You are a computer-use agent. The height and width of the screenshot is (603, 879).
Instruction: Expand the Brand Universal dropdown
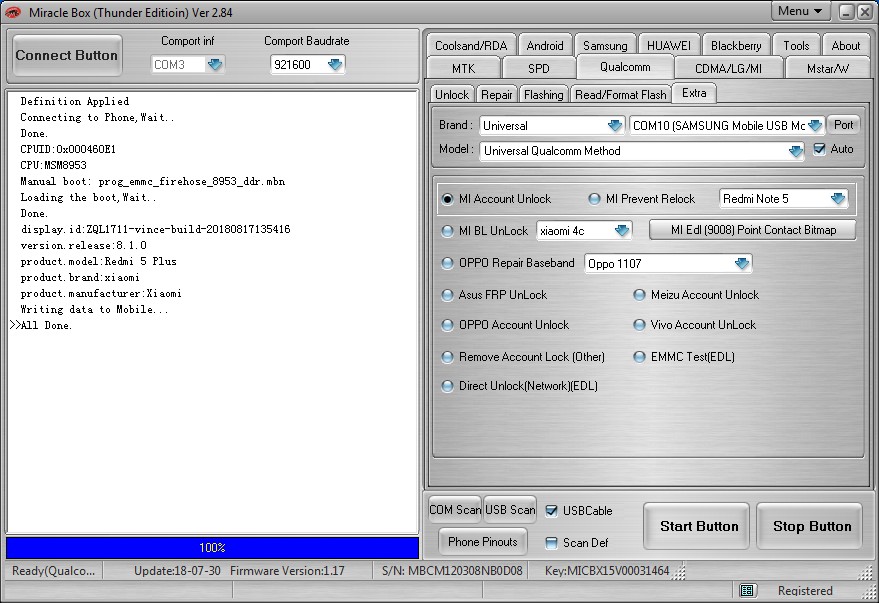pos(615,126)
